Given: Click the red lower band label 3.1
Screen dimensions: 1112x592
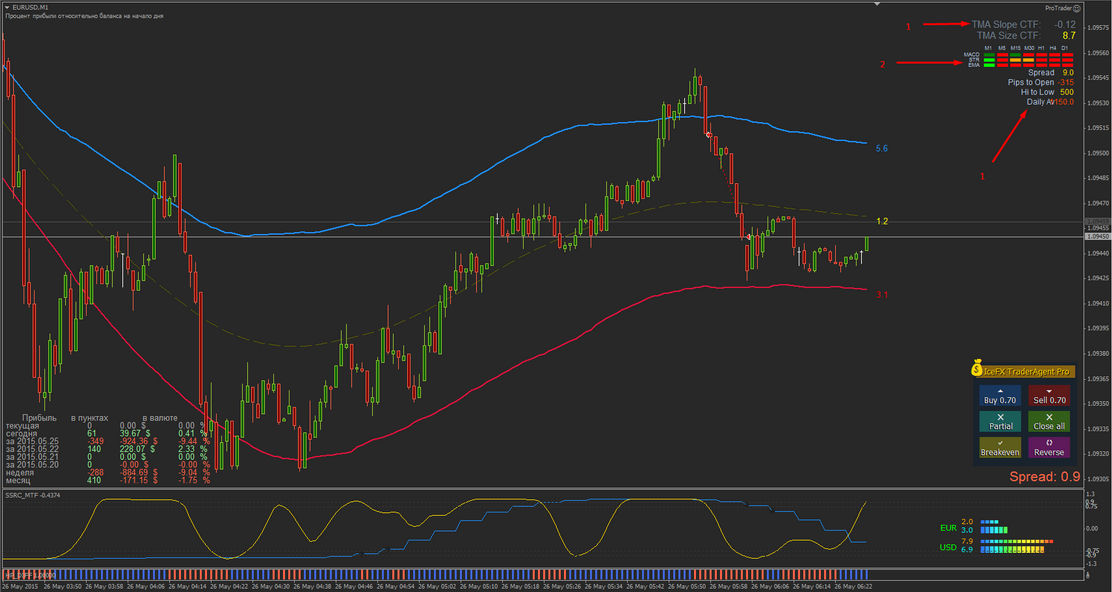Looking at the screenshot, I should tap(882, 294).
